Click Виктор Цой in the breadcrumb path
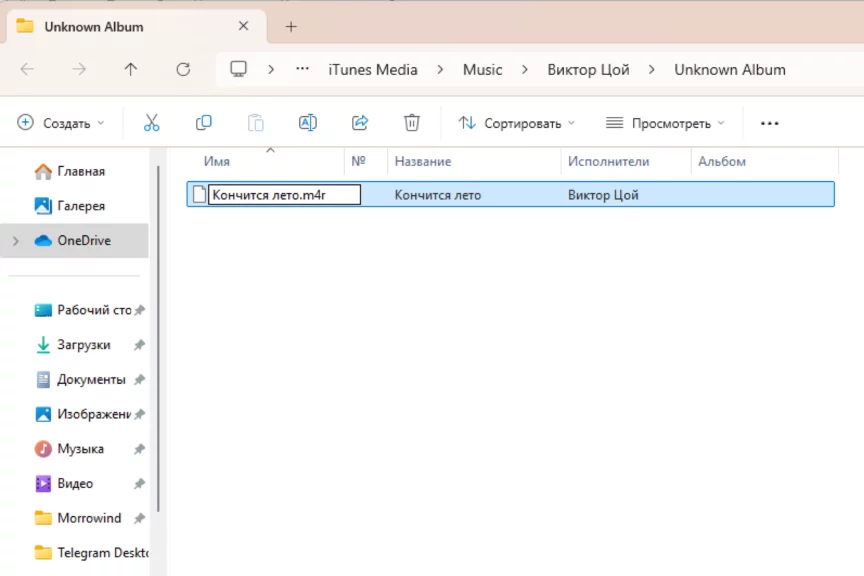Screen dimensions: 864x576 [x=589, y=69]
